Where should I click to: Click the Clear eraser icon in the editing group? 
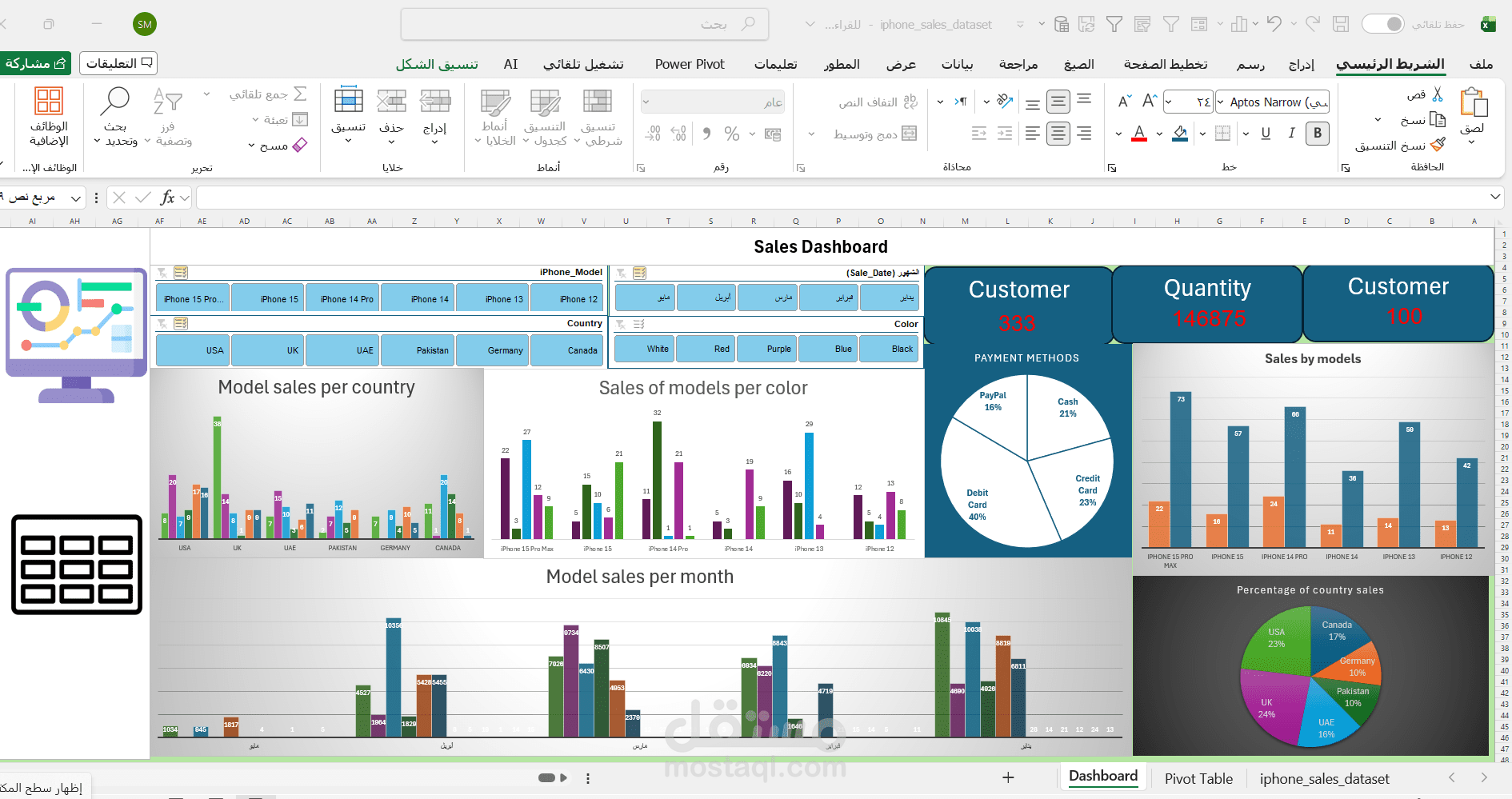tap(300, 145)
